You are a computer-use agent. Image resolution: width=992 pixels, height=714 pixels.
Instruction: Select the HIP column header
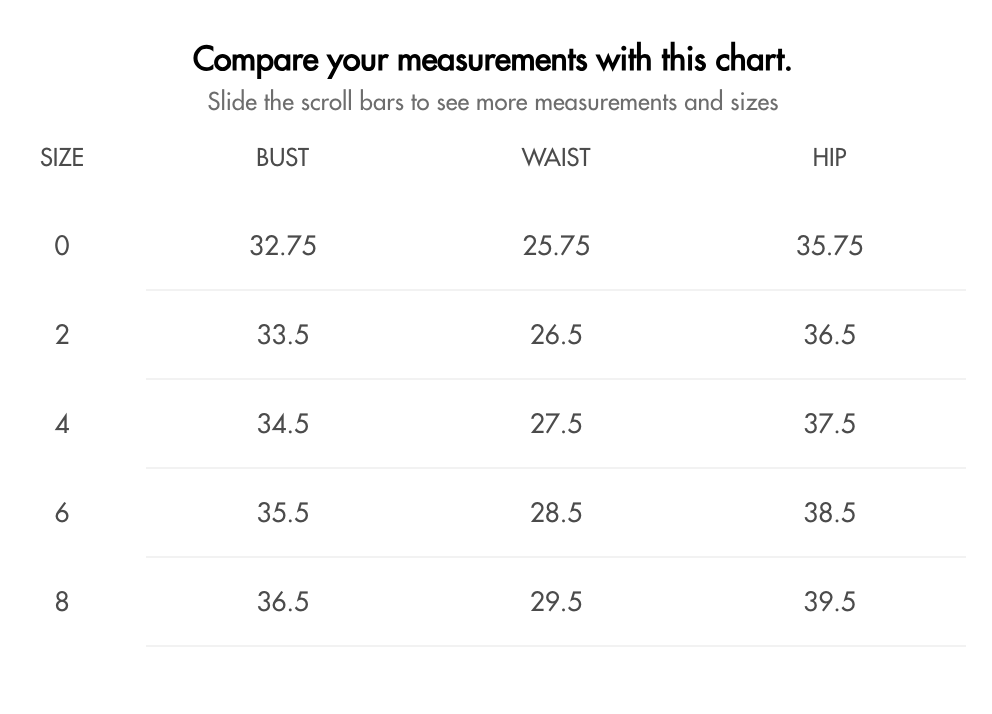(x=829, y=158)
